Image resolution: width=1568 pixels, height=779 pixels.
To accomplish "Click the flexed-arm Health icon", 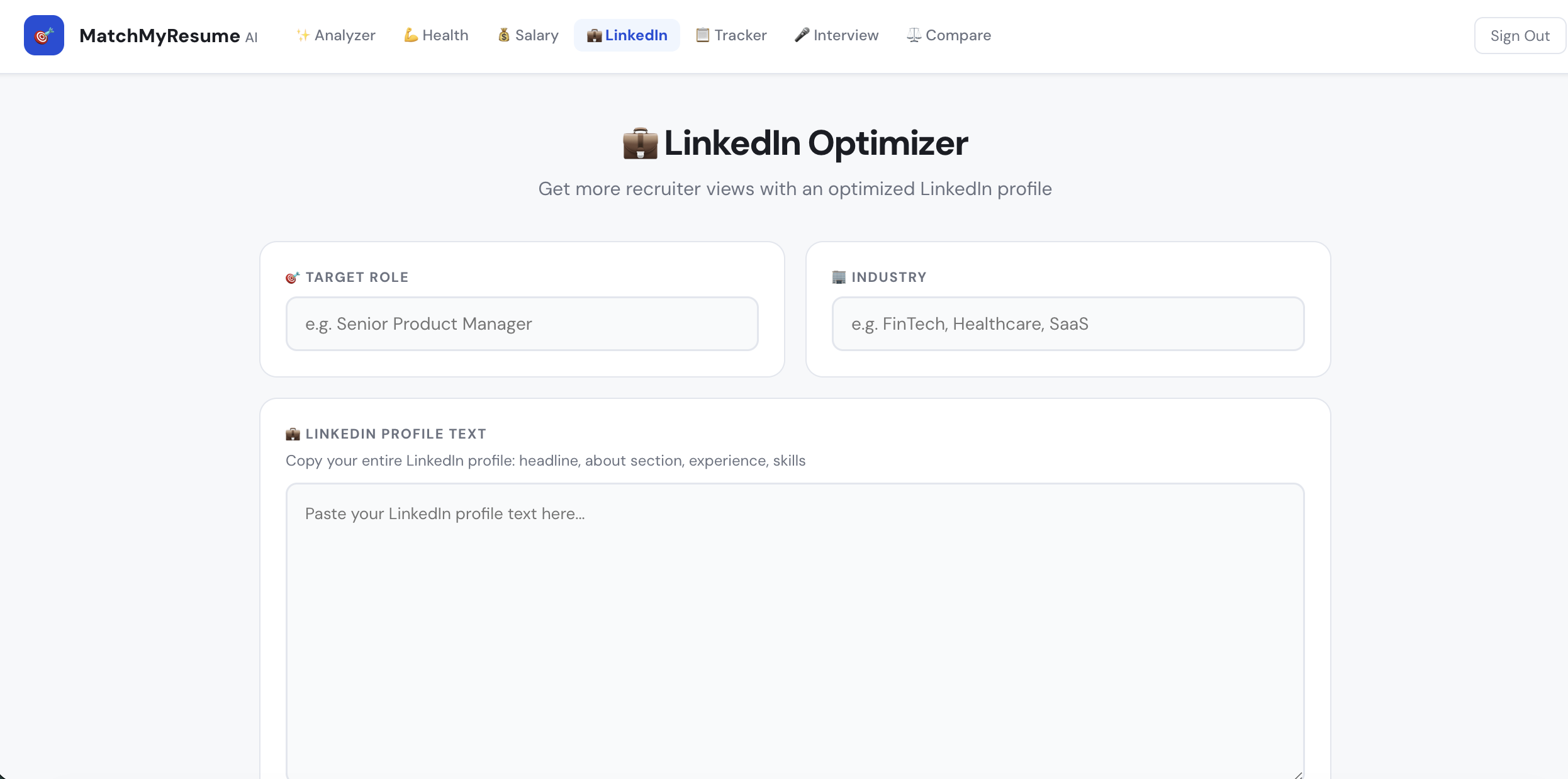I will (x=410, y=35).
